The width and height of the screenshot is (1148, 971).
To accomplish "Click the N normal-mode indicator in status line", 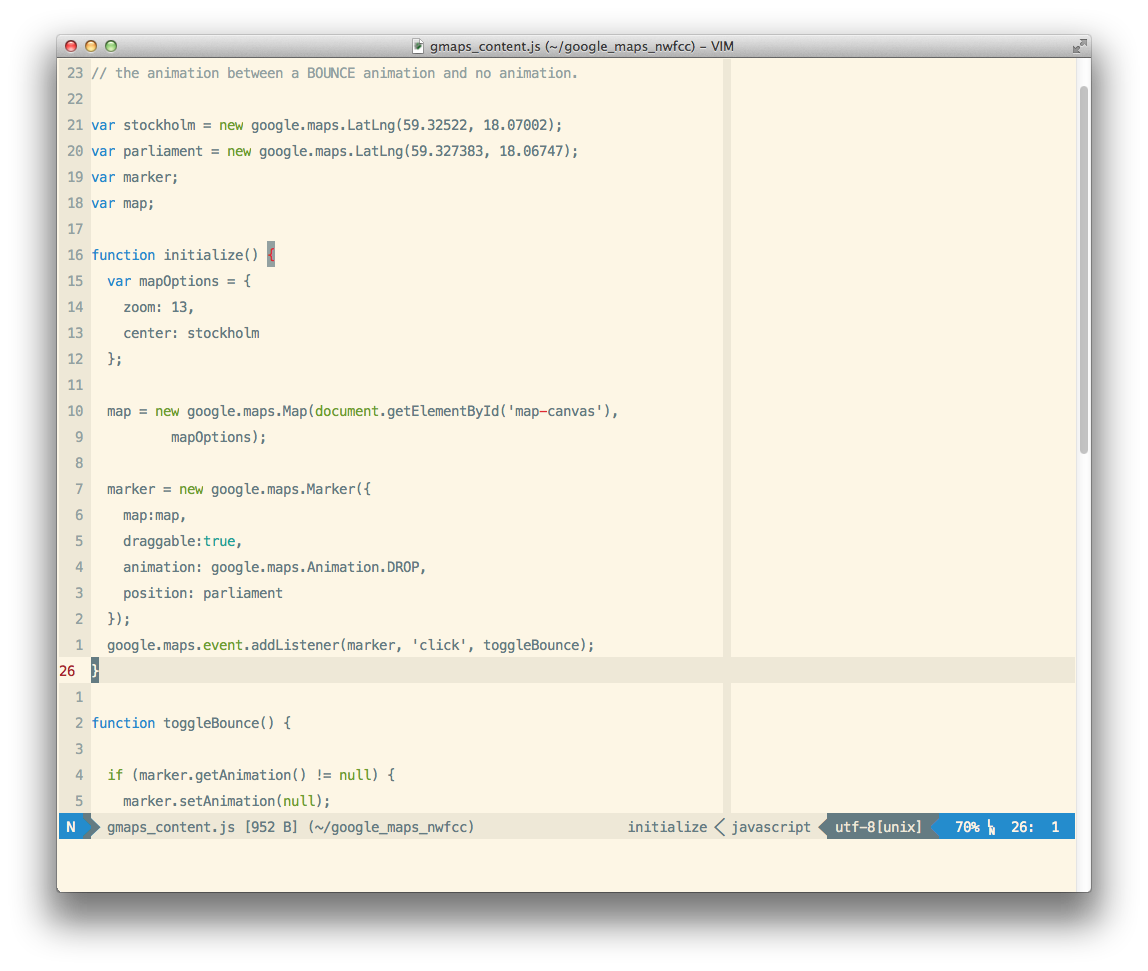I will (71, 827).
